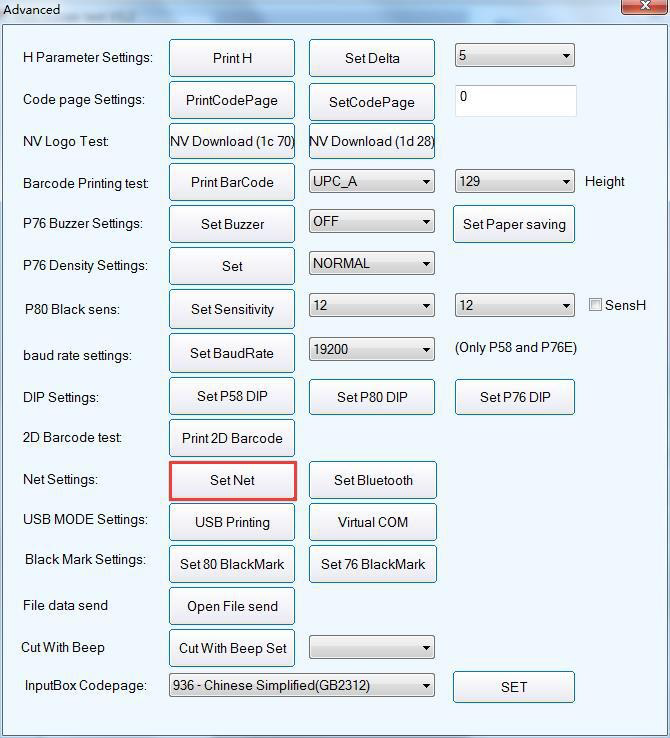Click the Set Buzzer button

(x=232, y=224)
